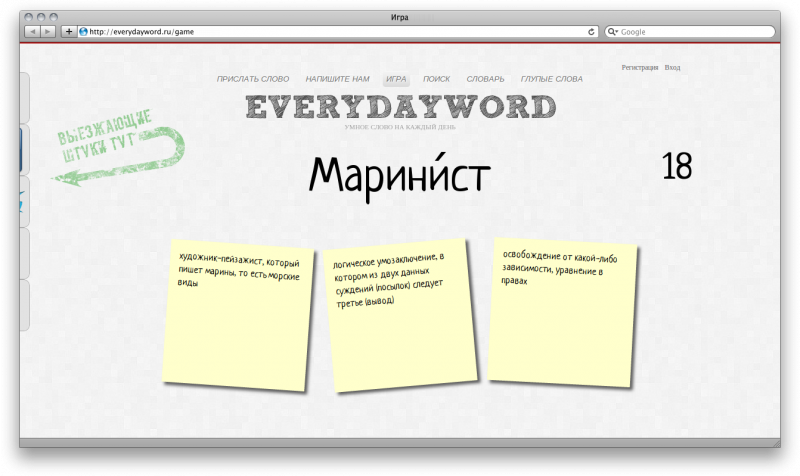Open the third slide-out side tab with bird icon

pyautogui.click(x=23, y=202)
